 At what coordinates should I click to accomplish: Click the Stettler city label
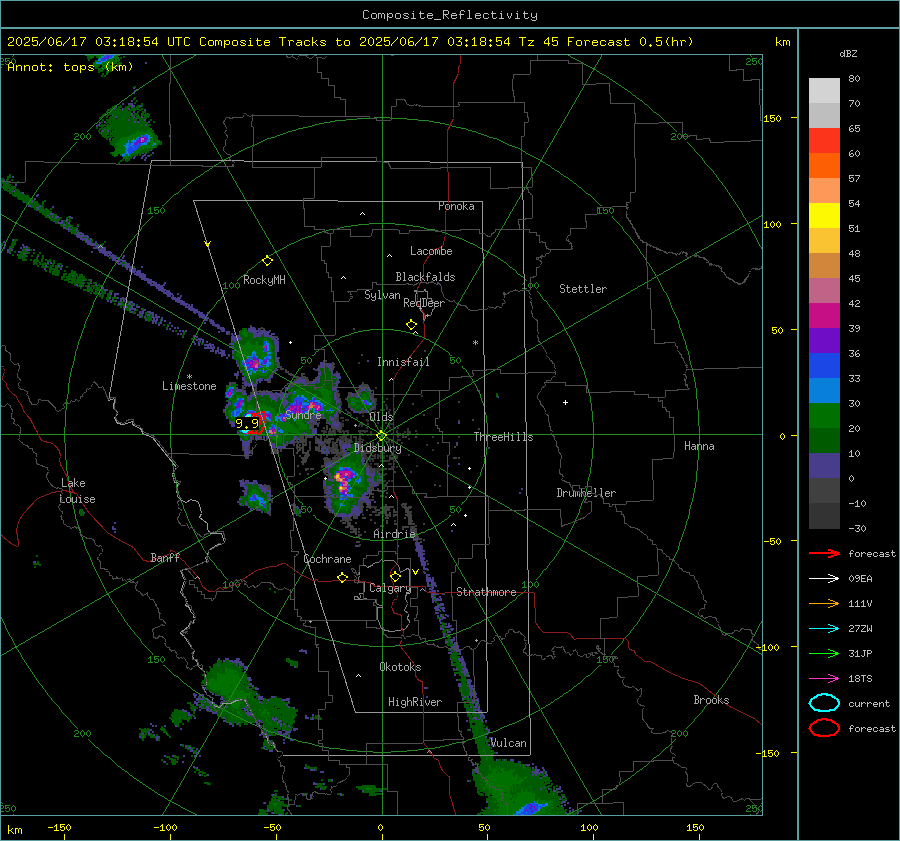(583, 289)
